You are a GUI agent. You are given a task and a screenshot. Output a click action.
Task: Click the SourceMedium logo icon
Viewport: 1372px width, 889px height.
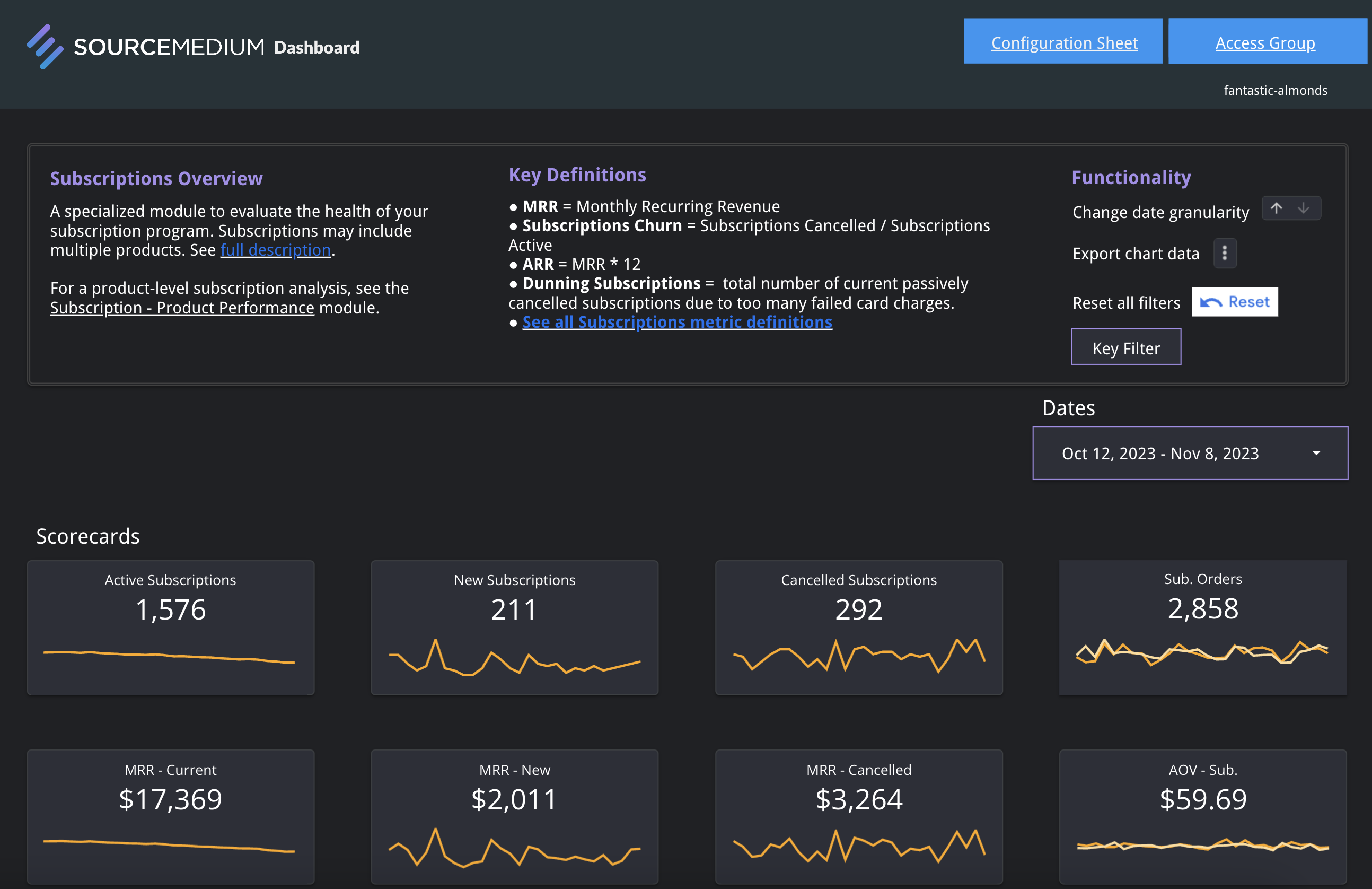[x=45, y=47]
